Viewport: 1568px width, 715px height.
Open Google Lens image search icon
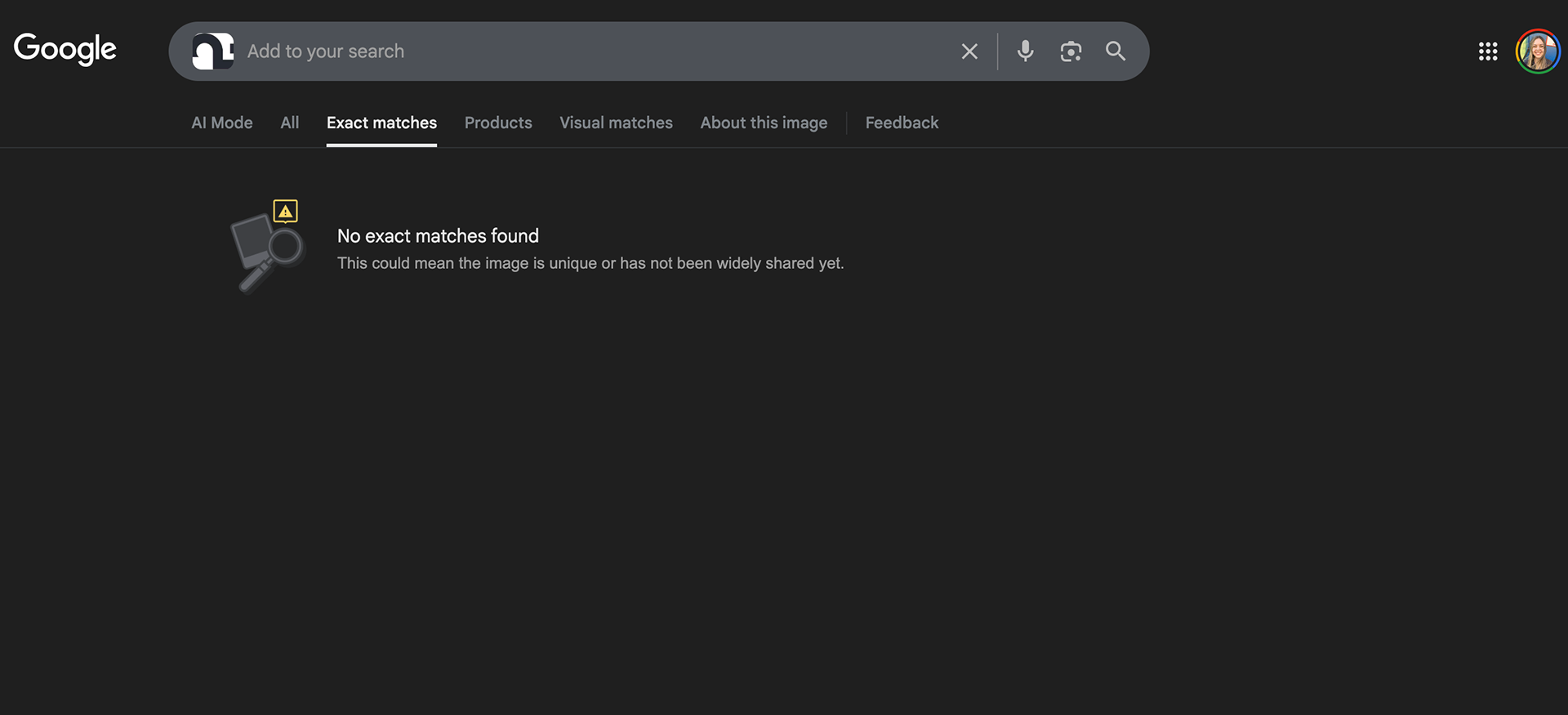(x=1071, y=51)
